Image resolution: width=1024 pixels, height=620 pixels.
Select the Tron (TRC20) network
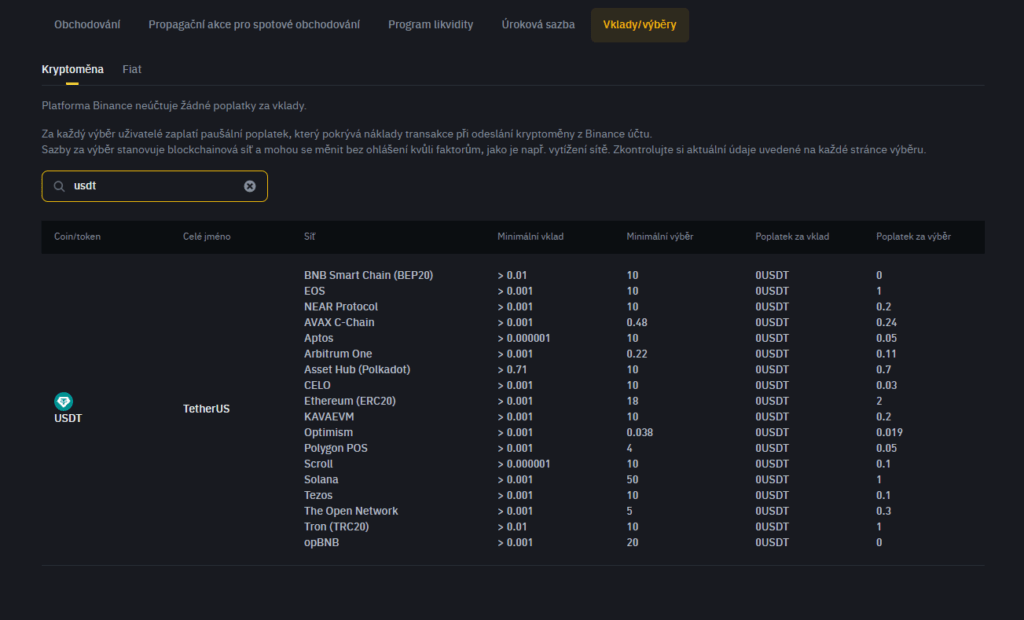point(336,527)
